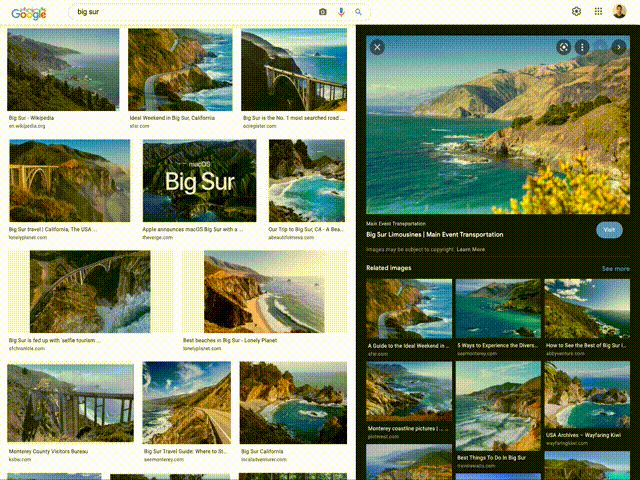
Task: Click the Google logo
Action: [29, 13]
